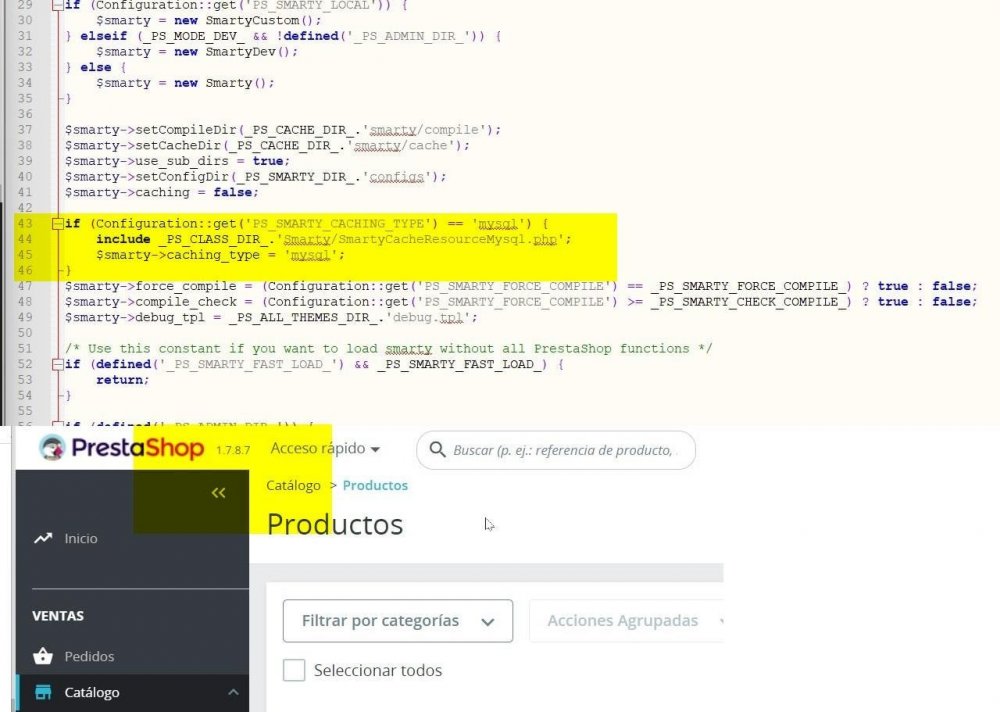Click the '$smarty->force_compile' code line
Screen dimensions: 1000x712
coord(521,286)
